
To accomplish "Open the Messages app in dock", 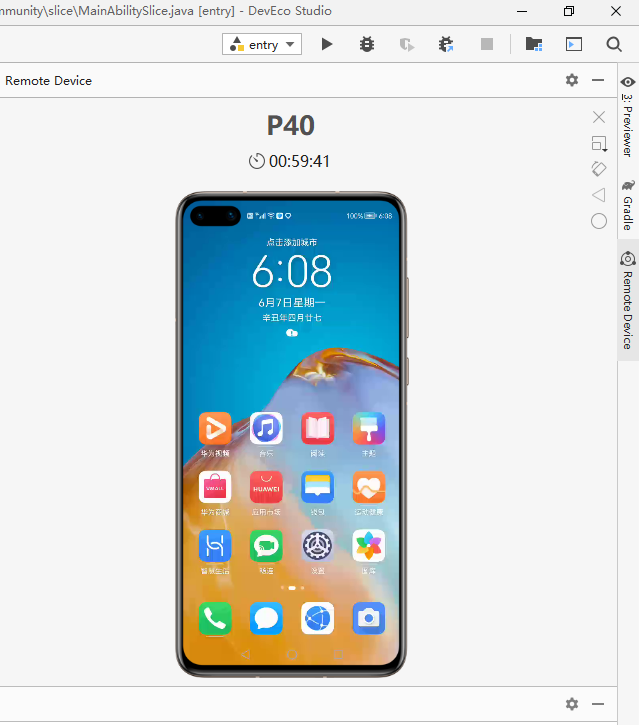I will pyautogui.click(x=266, y=618).
